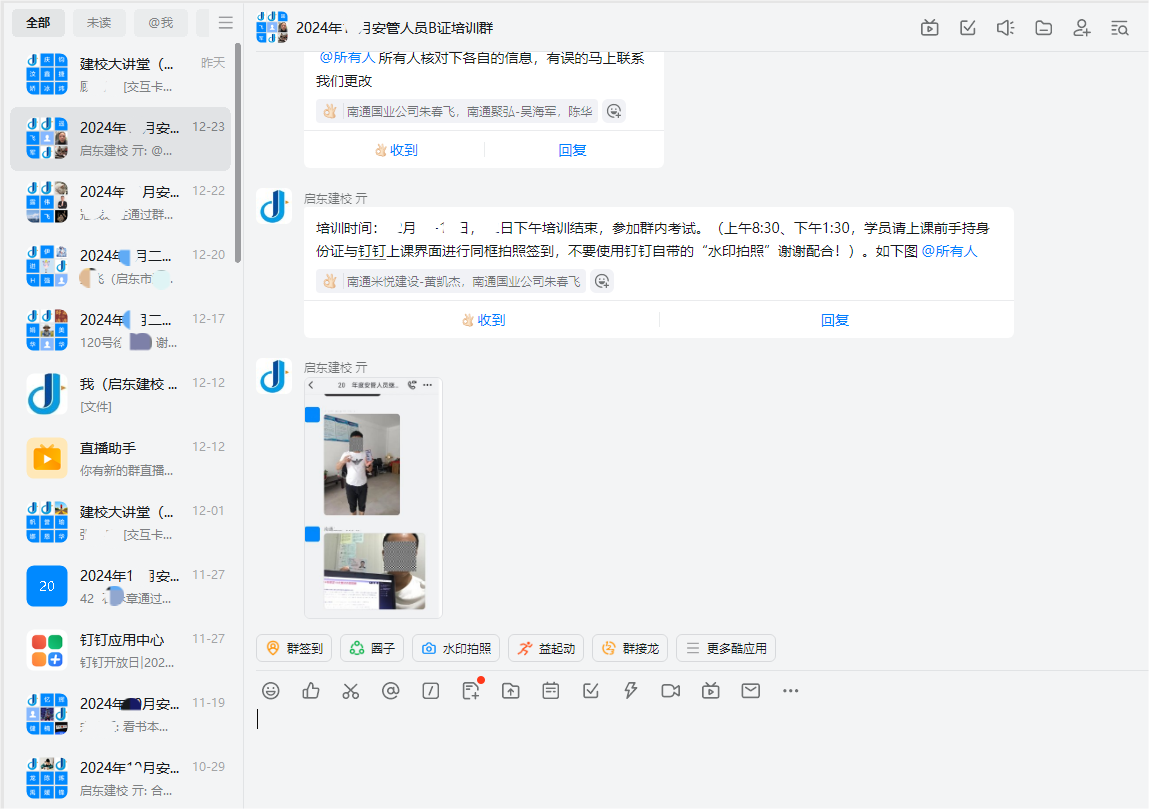Open sender avatar beside the 培训时间 message
Screen dimensions: 1149x809
point(274,206)
